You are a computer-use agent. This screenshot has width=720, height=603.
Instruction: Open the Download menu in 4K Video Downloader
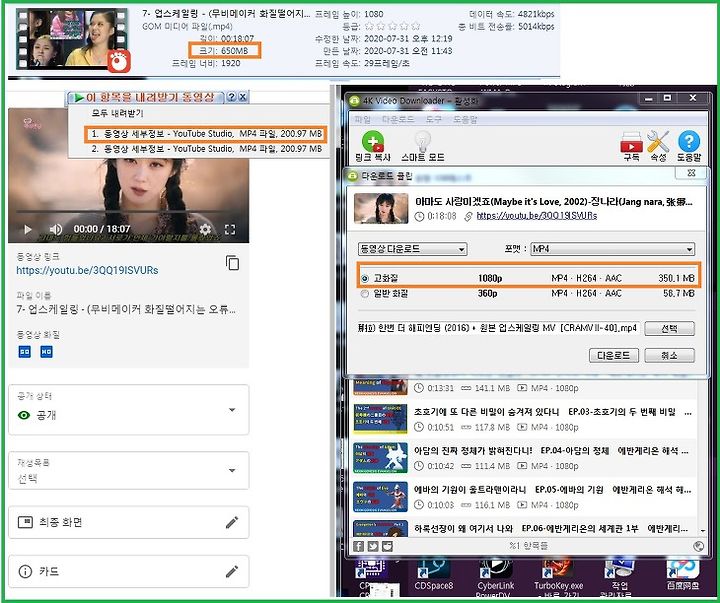pyautogui.click(x=398, y=119)
